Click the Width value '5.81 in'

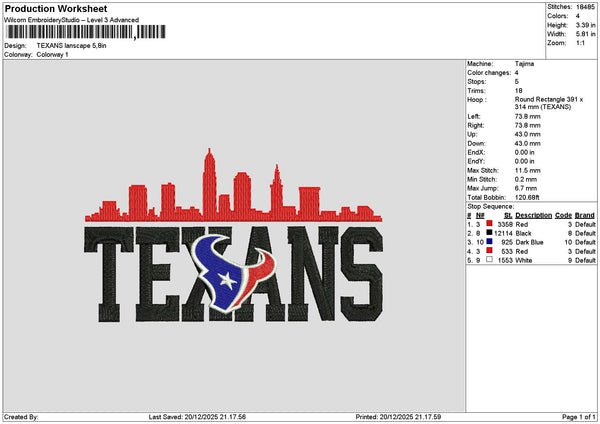585,34
